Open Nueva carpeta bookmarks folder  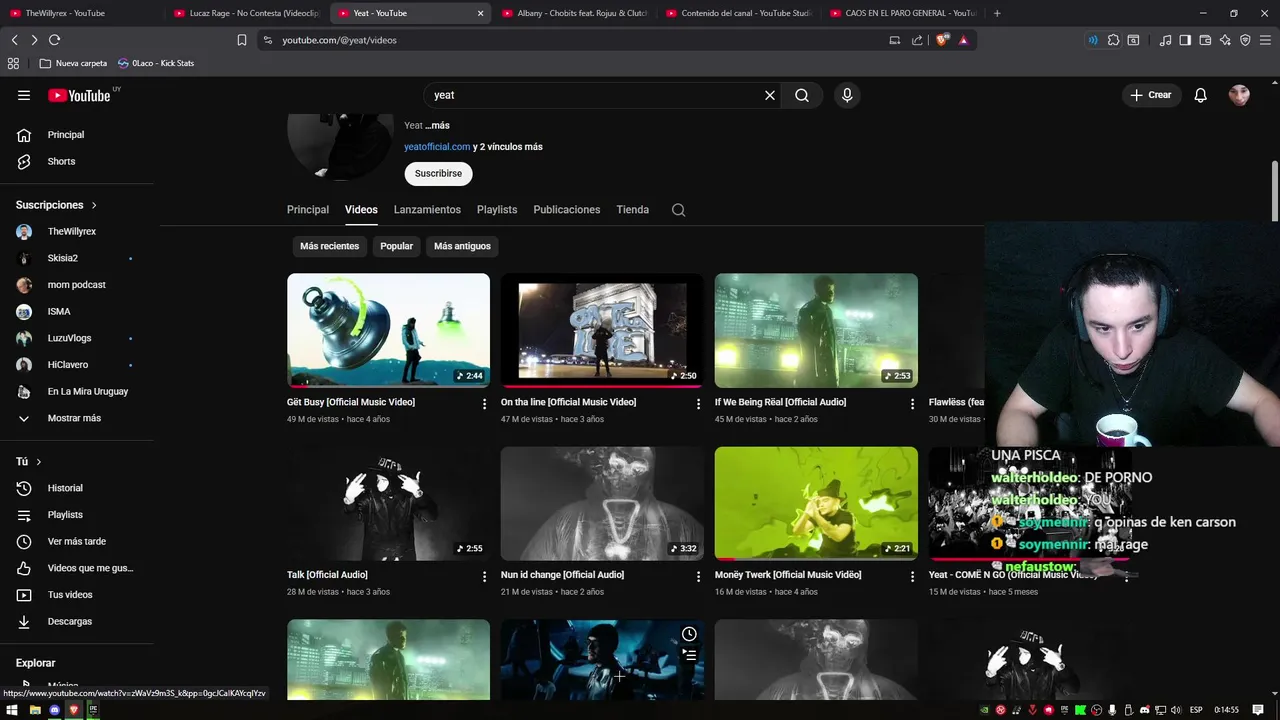coord(73,63)
